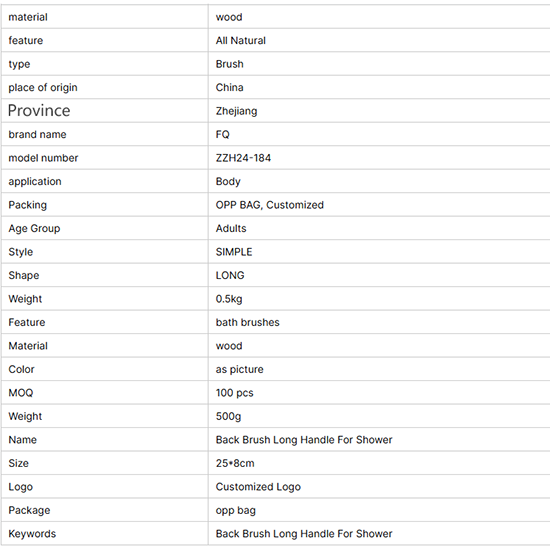
Task: Click the '0.5kg' weight value
Action: point(229,299)
